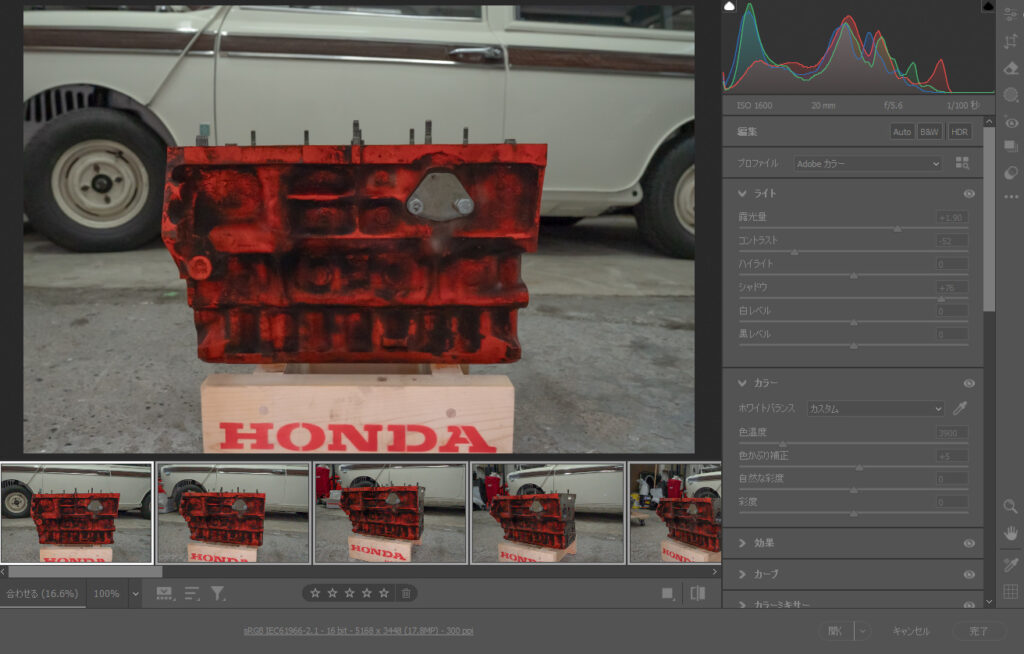Click the filmstrip options icon
This screenshot has height=654, width=1024.
(165, 593)
